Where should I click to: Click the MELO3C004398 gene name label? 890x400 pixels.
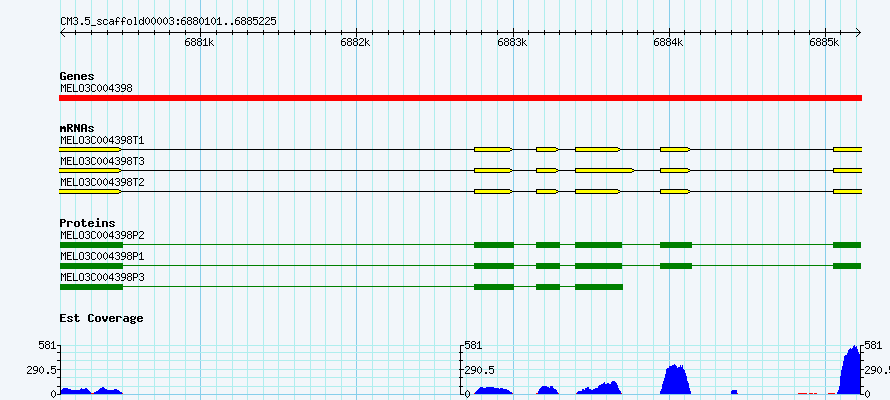point(96,89)
